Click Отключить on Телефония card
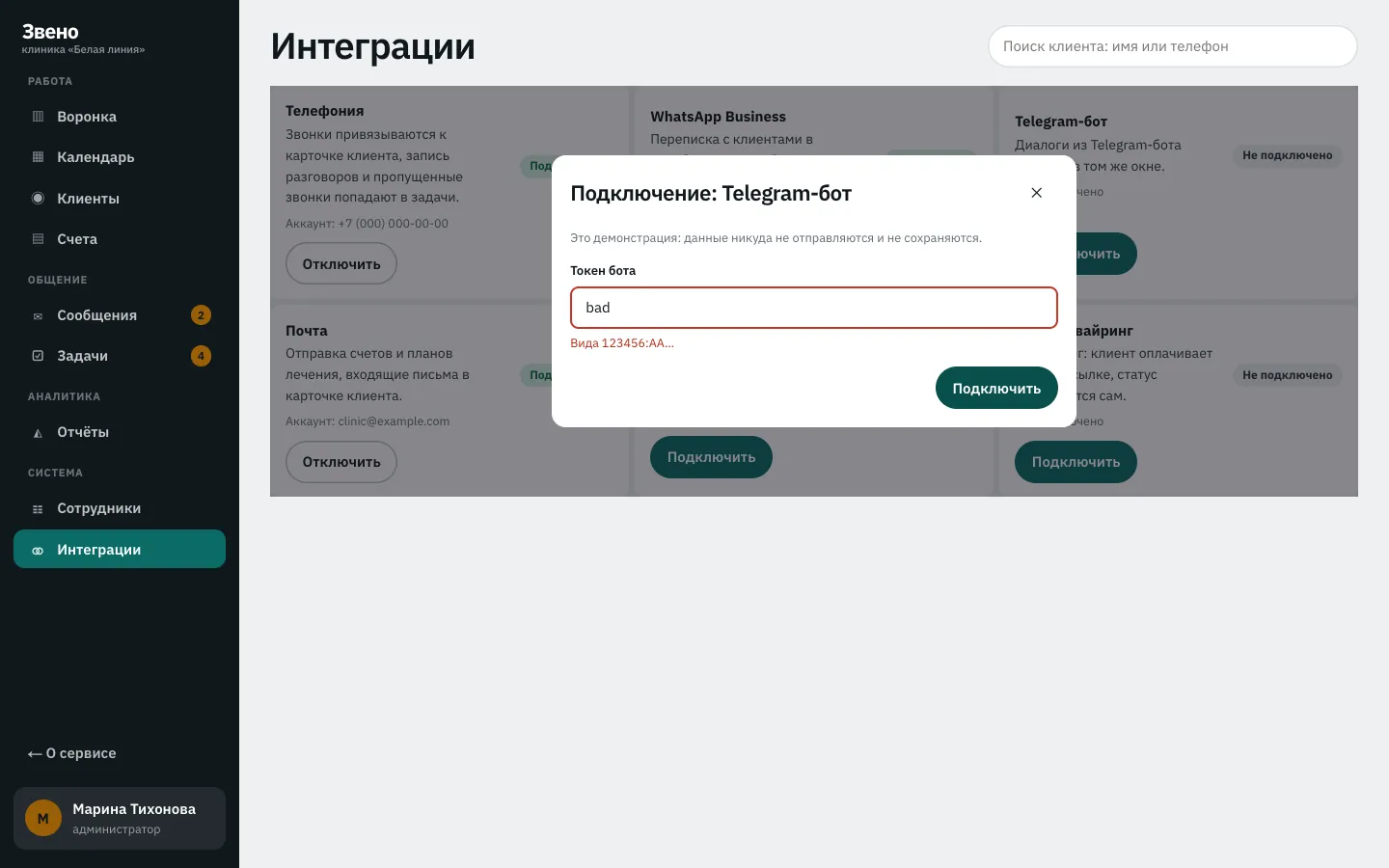Image resolution: width=1389 pixels, height=868 pixels. (x=341, y=263)
